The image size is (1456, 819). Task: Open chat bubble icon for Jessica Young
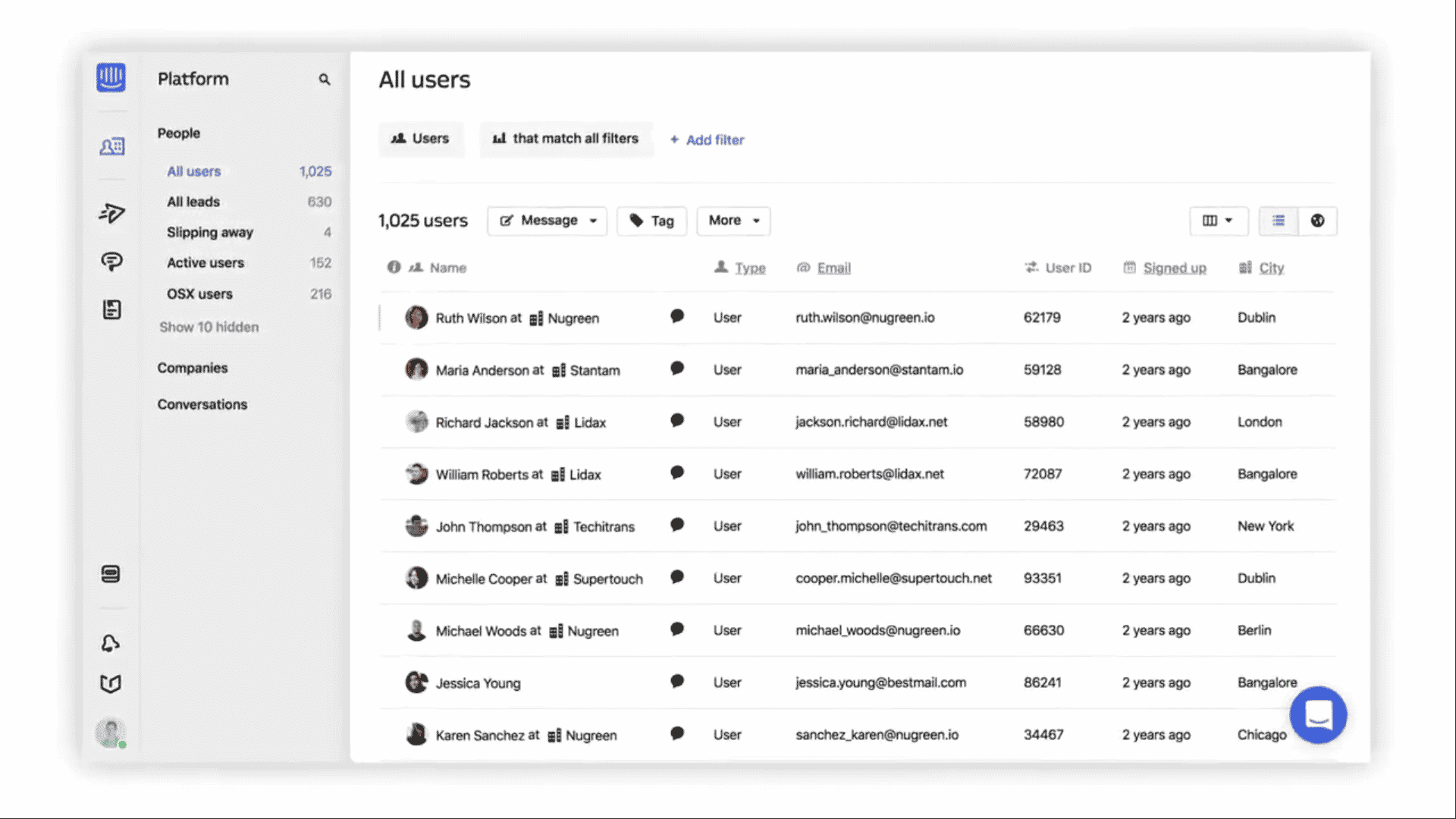677,682
